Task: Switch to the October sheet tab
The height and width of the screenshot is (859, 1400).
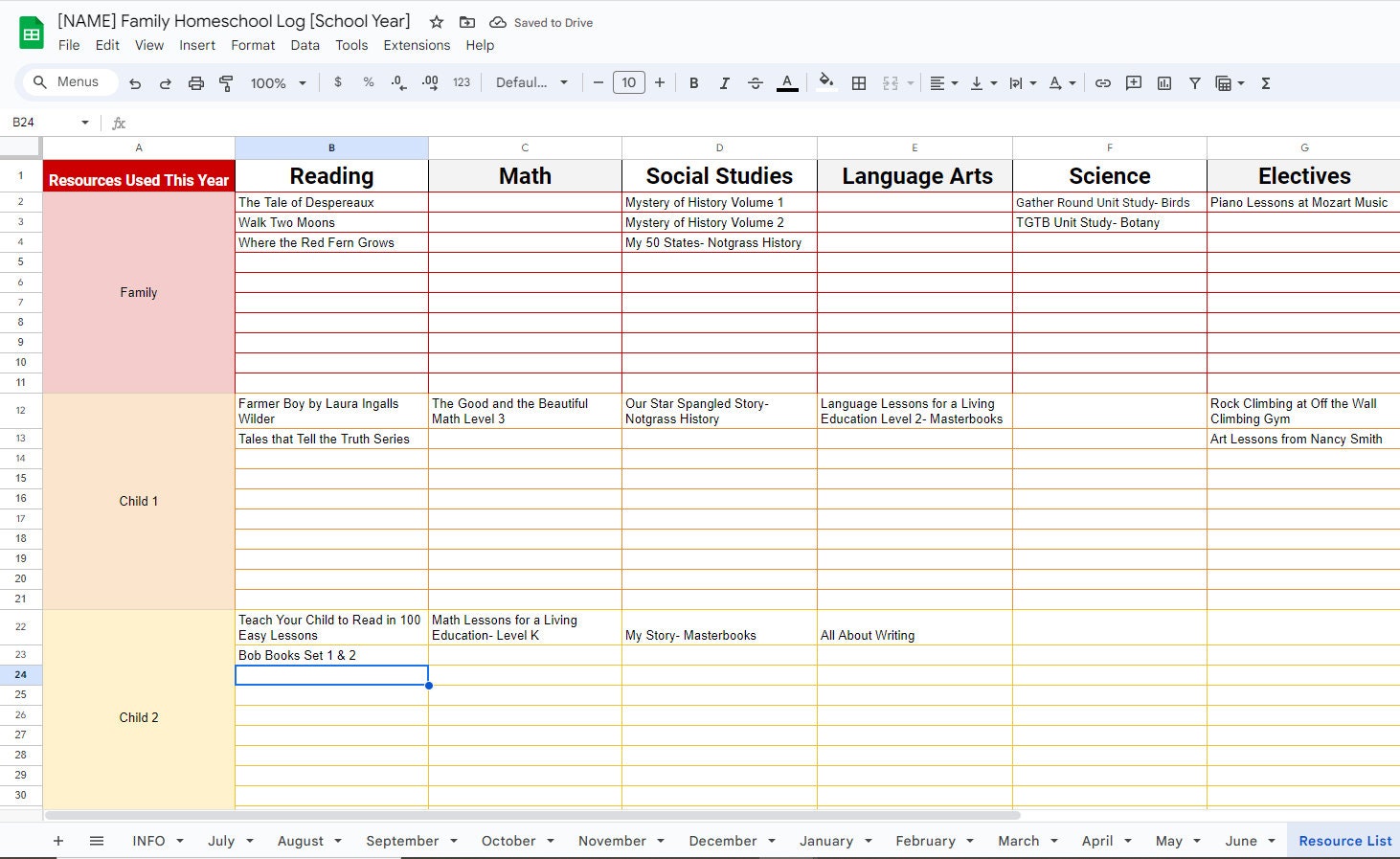Action: [508, 840]
